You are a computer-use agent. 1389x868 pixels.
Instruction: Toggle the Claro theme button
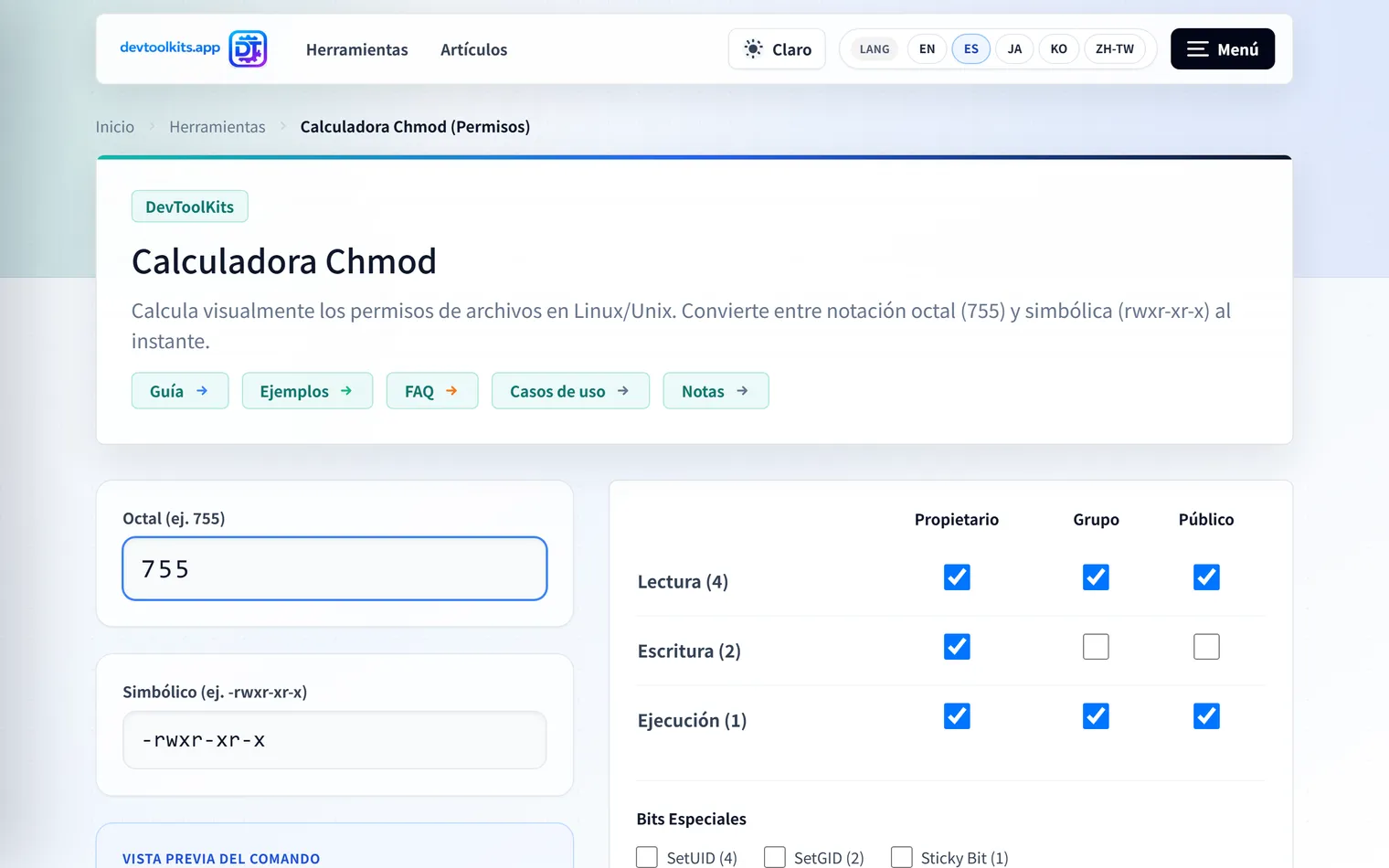(777, 49)
